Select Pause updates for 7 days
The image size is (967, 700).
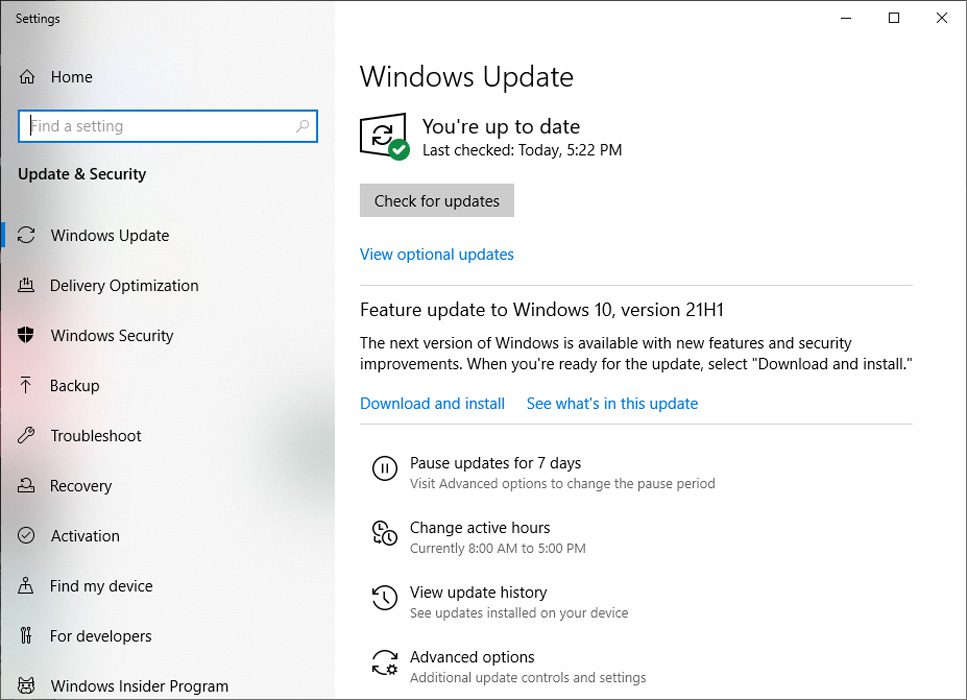tap(495, 463)
